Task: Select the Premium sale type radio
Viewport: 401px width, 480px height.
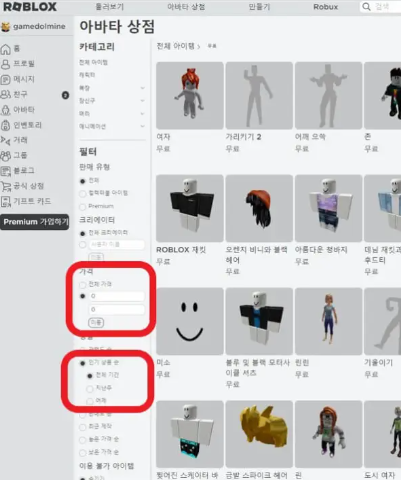Action: (x=82, y=207)
